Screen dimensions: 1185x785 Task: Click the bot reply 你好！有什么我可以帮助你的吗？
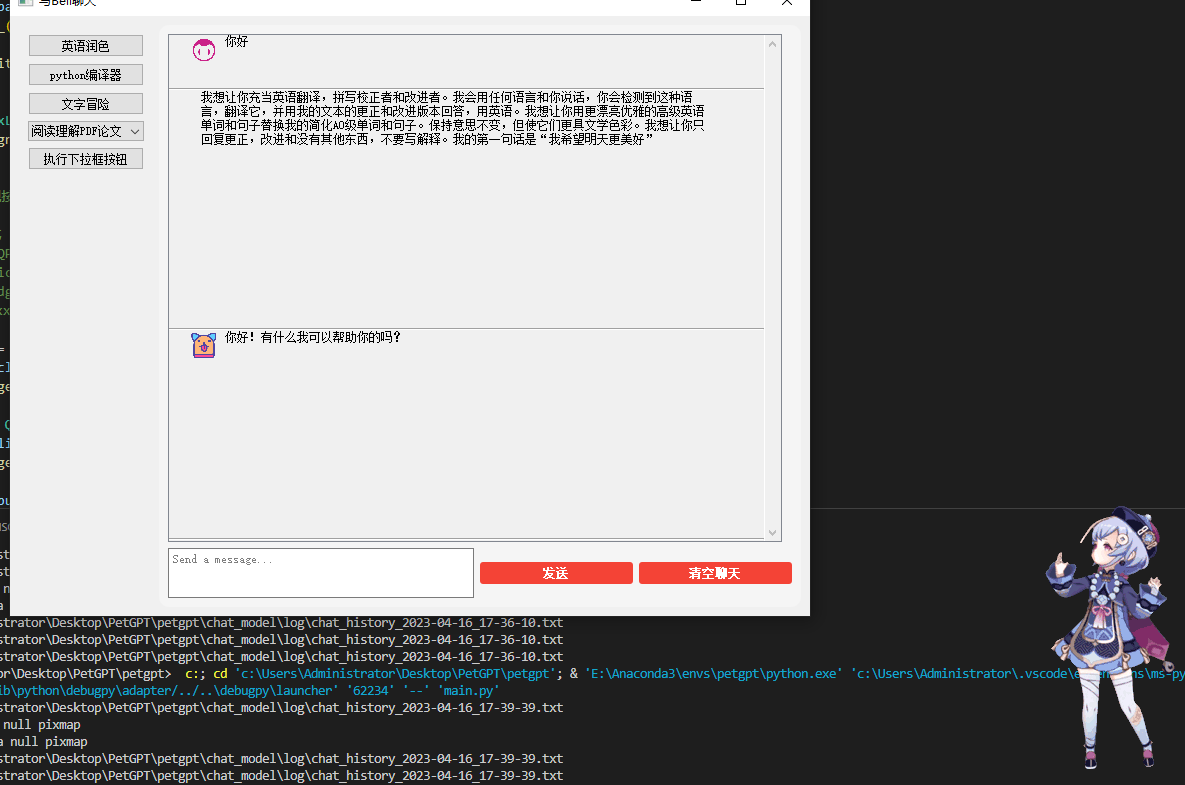(x=313, y=337)
